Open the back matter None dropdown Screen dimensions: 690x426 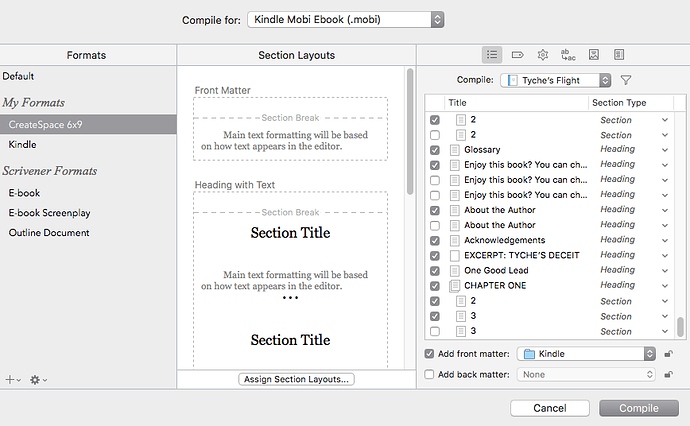pyautogui.click(x=586, y=375)
